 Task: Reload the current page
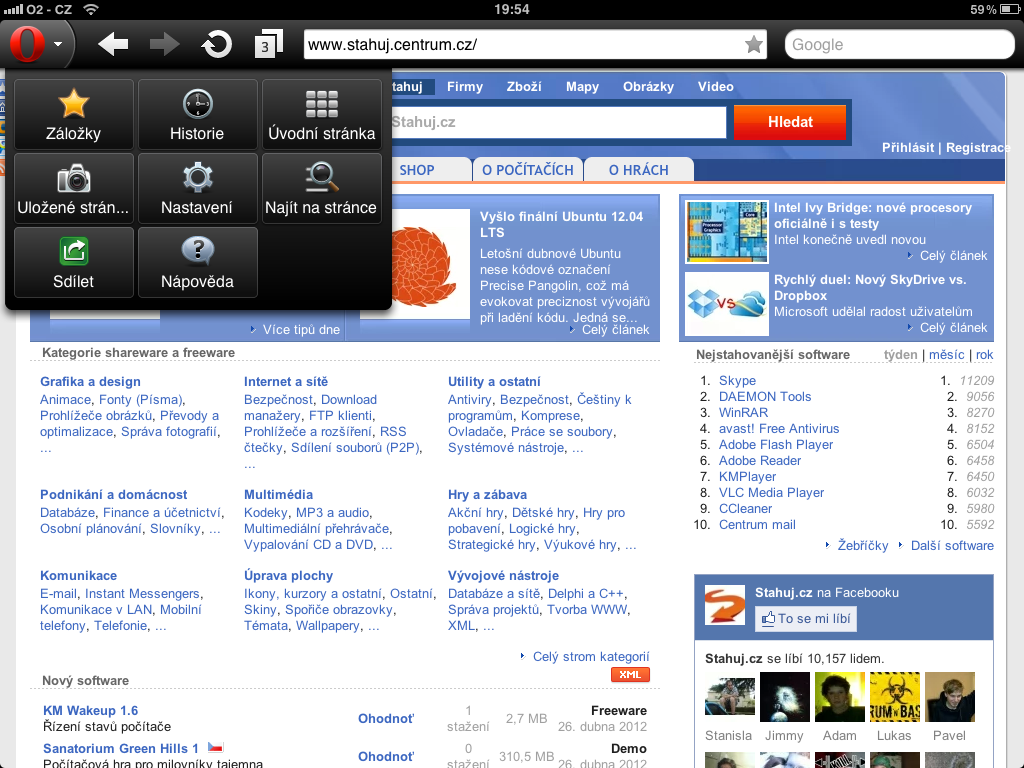(216, 44)
